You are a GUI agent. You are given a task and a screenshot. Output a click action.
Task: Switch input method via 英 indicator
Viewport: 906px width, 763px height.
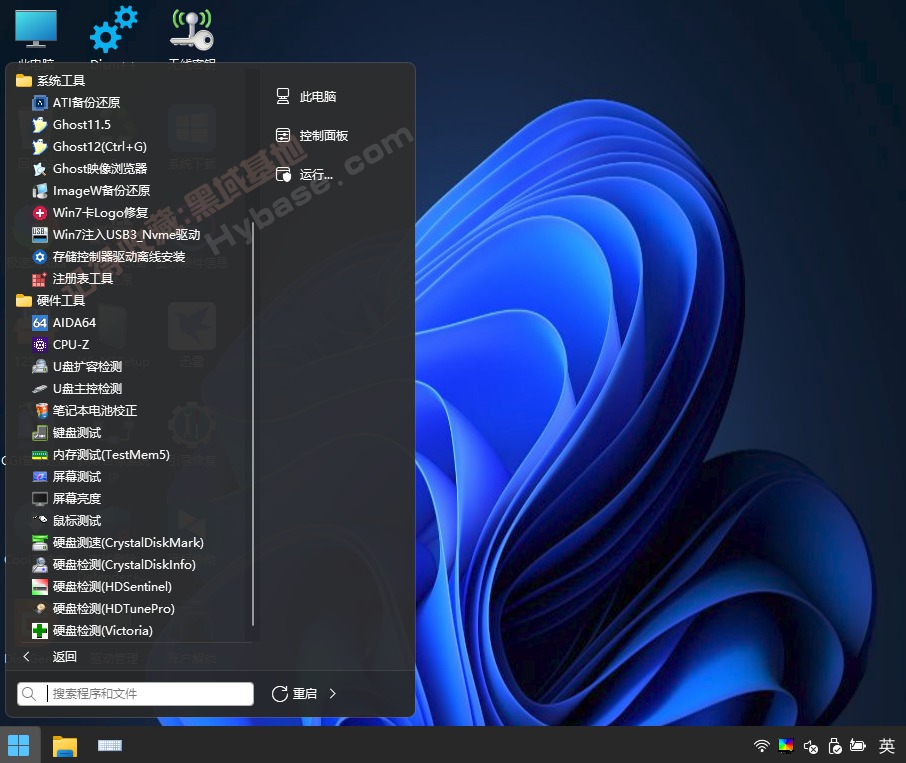pyautogui.click(x=887, y=746)
